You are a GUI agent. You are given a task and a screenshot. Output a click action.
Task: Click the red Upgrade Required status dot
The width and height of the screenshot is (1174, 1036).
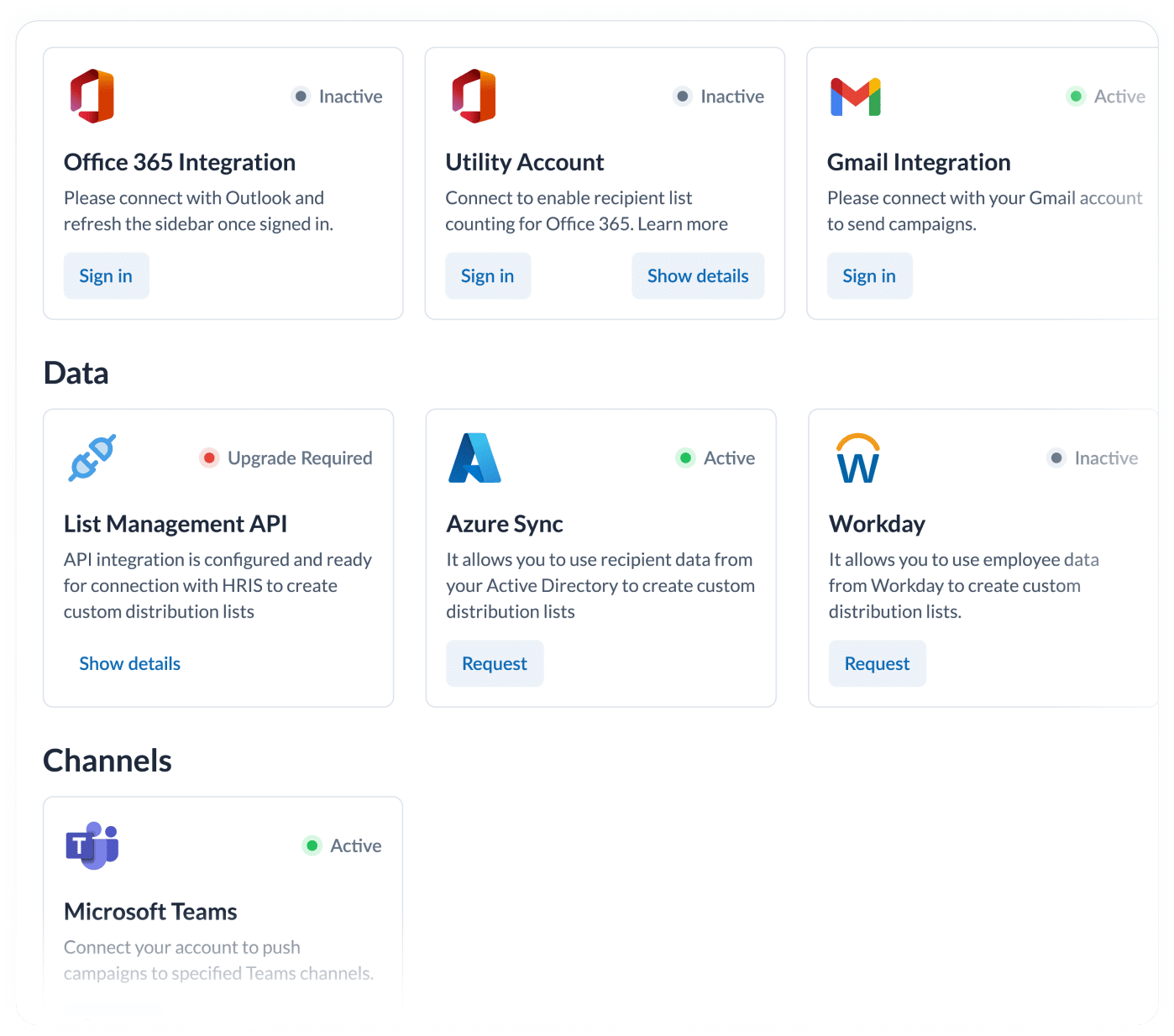(x=209, y=458)
